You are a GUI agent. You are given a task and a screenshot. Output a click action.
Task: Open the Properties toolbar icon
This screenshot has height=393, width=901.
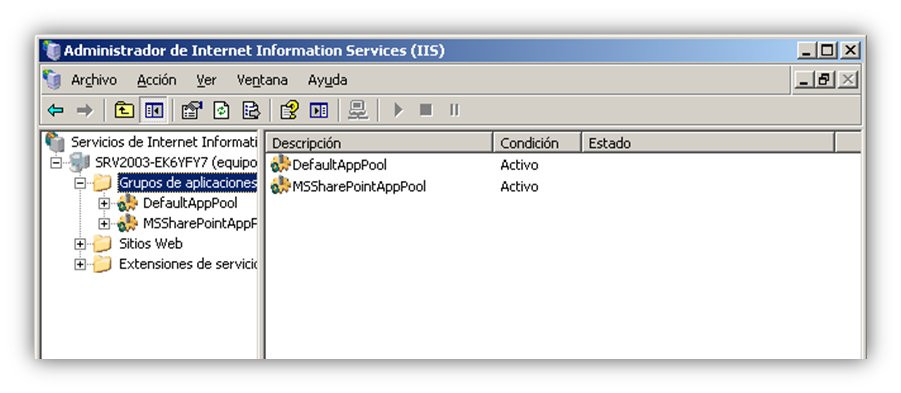coord(192,110)
